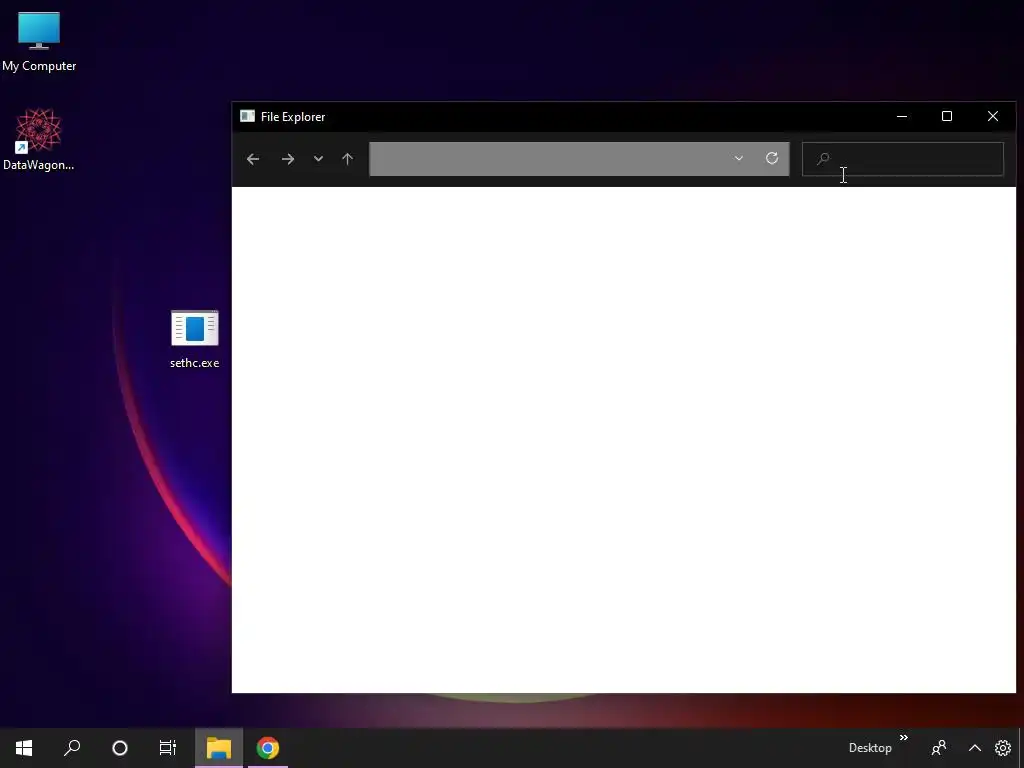1024x768 pixels.
Task: Open recent locations dropdown chevron
Action: click(x=318, y=159)
